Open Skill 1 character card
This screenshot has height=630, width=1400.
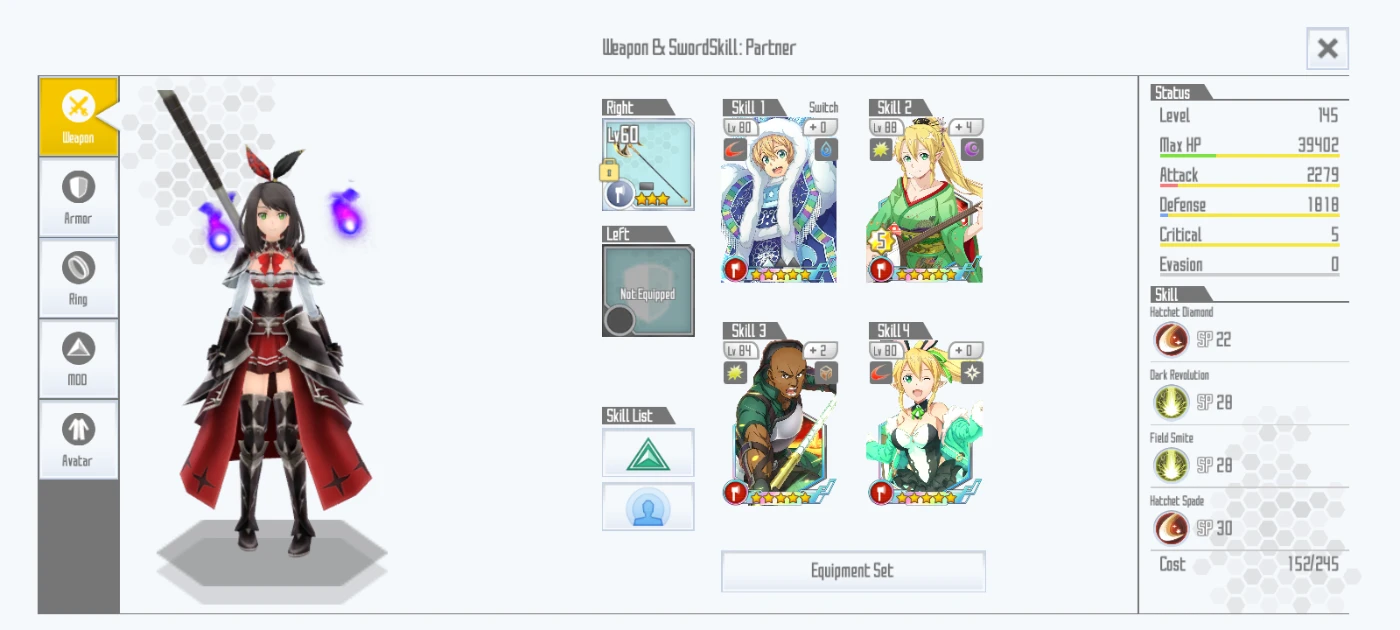[x=779, y=201]
